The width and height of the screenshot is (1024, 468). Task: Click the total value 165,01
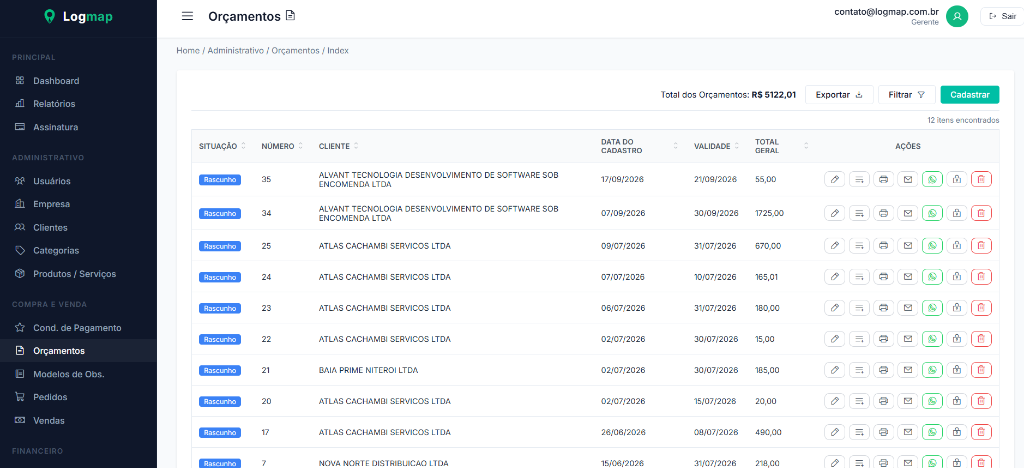tap(767, 277)
